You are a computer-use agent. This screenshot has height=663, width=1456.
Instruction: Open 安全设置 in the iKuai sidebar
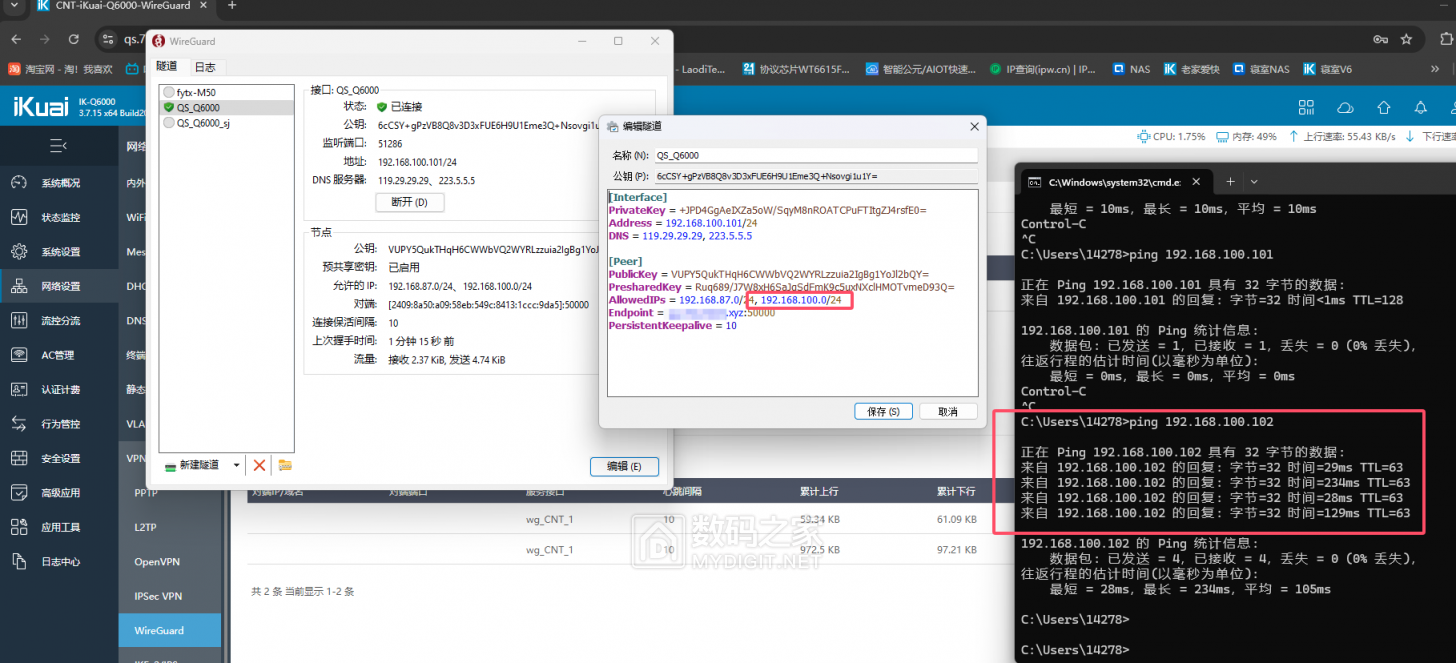59,459
